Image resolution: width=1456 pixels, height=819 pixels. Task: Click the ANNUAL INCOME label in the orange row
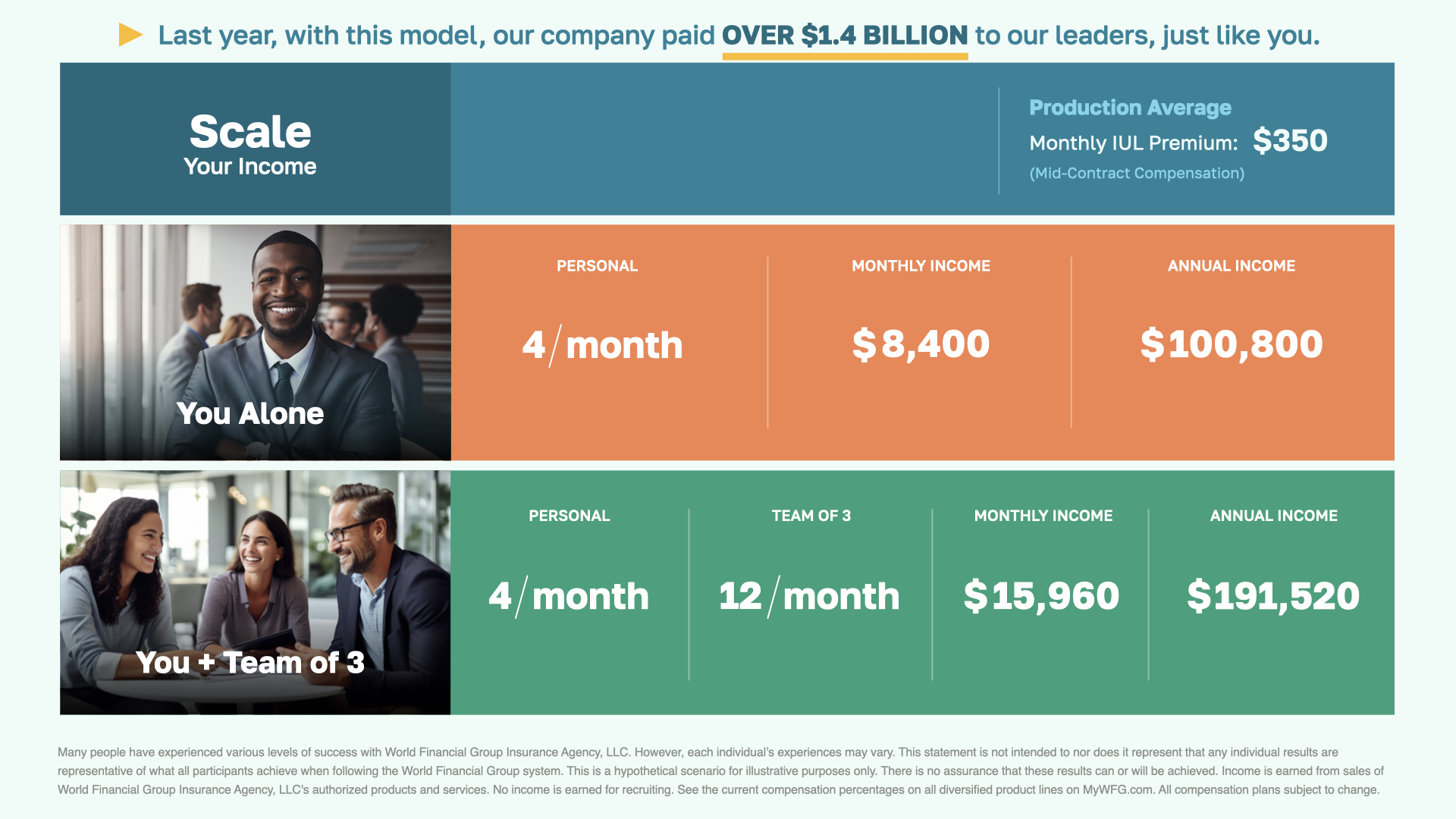[1231, 266]
